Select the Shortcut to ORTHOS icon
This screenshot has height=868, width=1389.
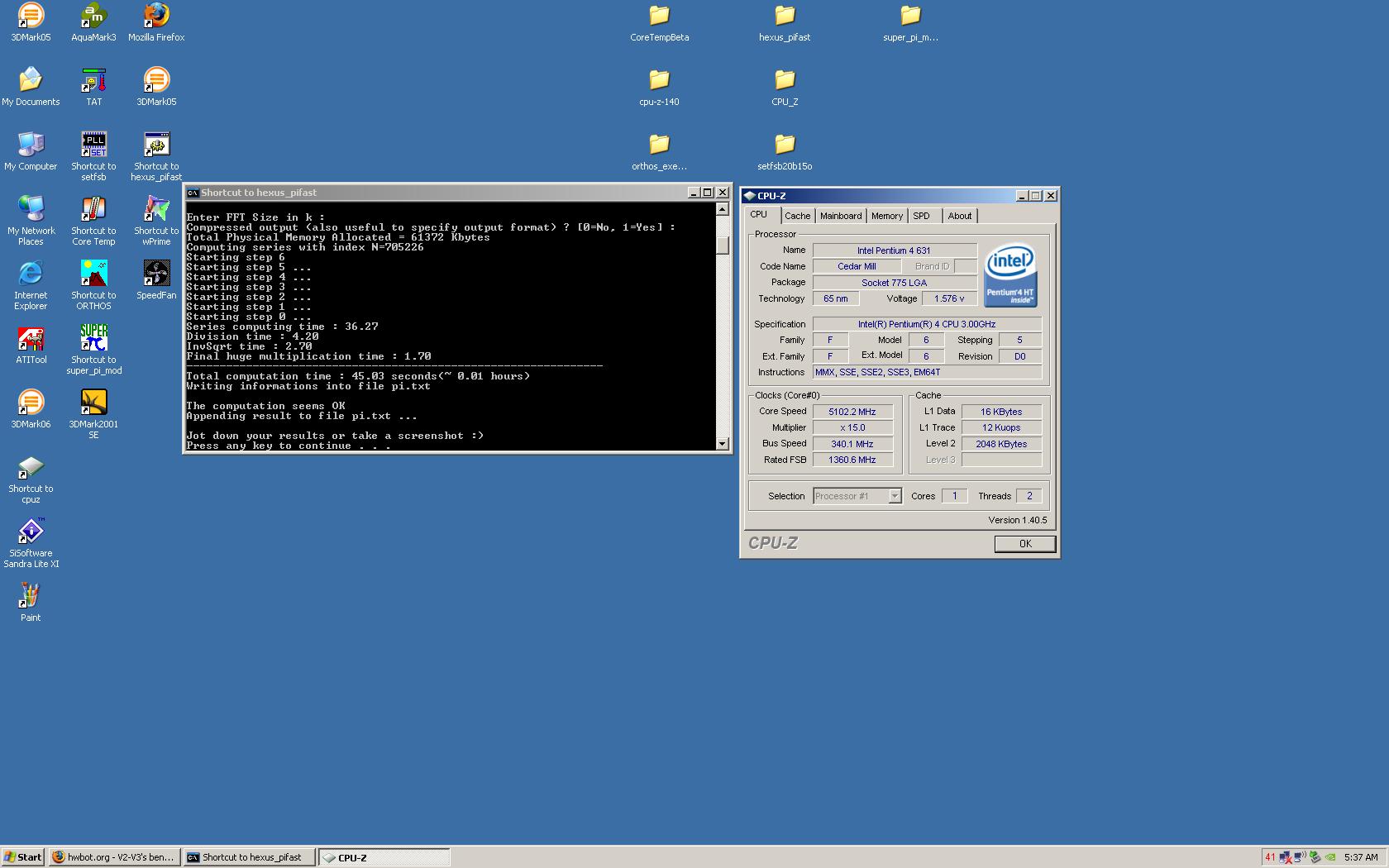pos(93,285)
